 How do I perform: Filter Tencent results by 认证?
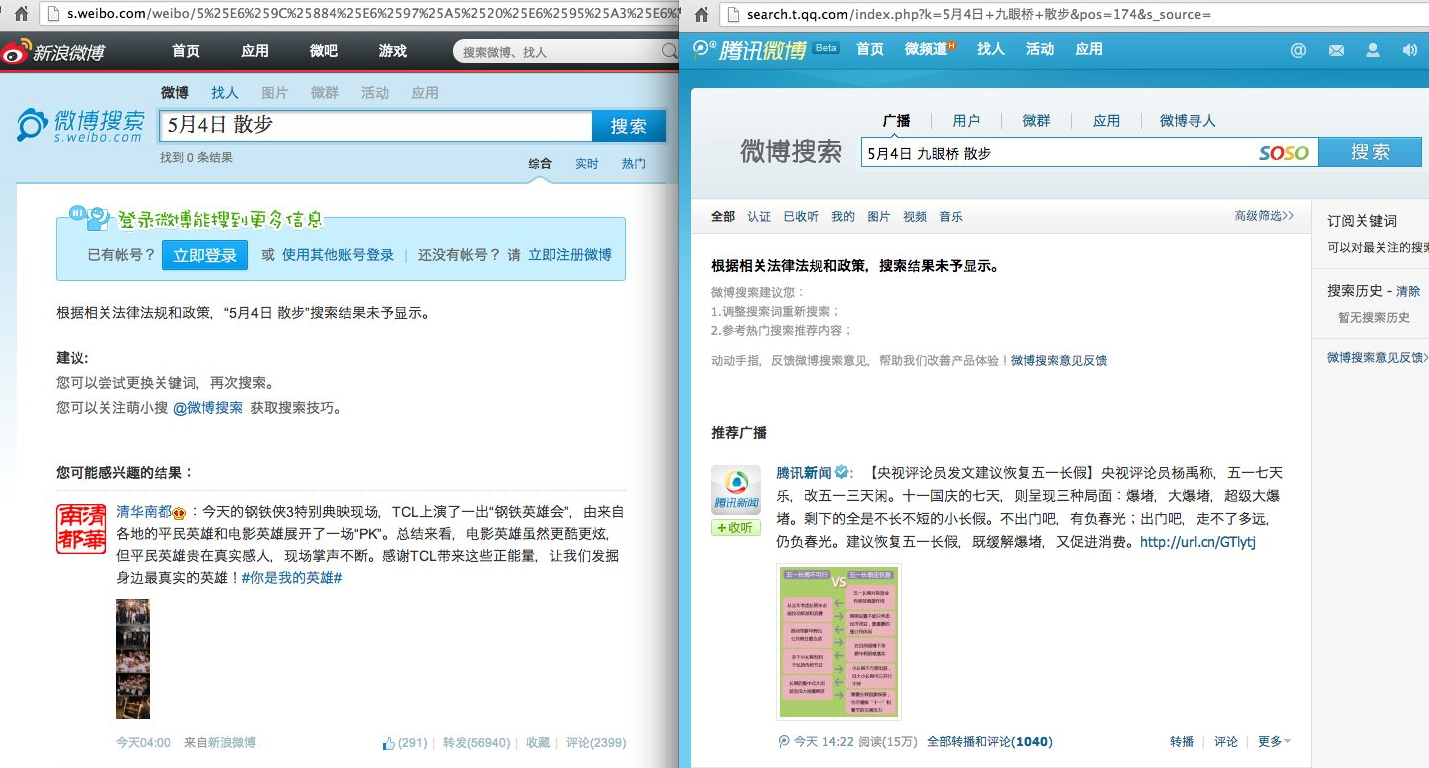coord(759,217)
